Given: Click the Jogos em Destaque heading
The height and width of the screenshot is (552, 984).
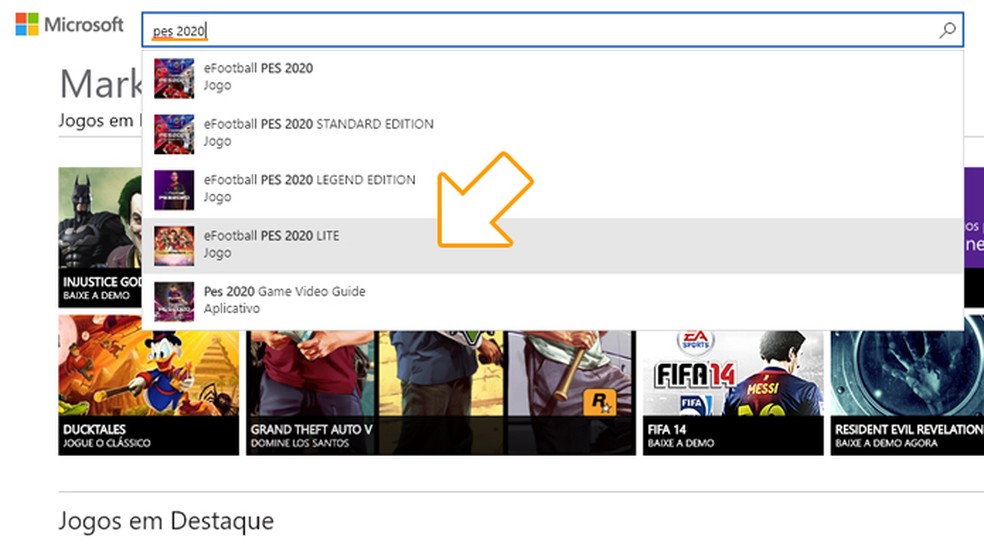Looking at the screenshot, I should (166, 521).
